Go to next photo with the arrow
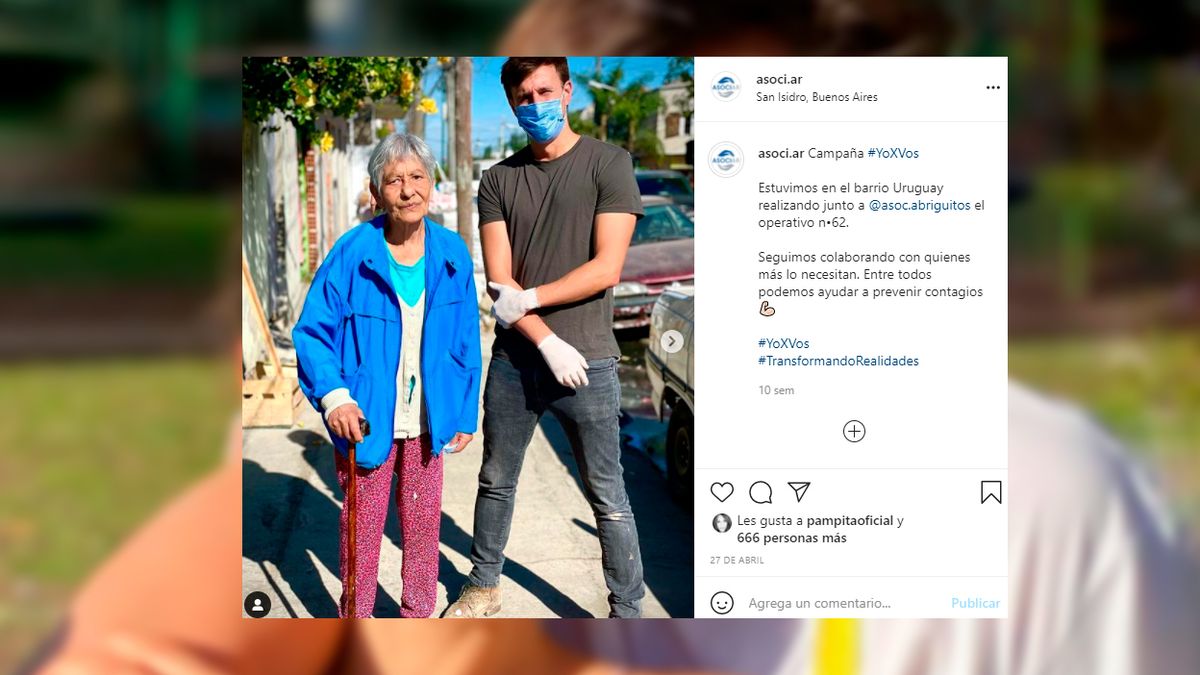Screen dimensions: 1200x675 point(672,341)
